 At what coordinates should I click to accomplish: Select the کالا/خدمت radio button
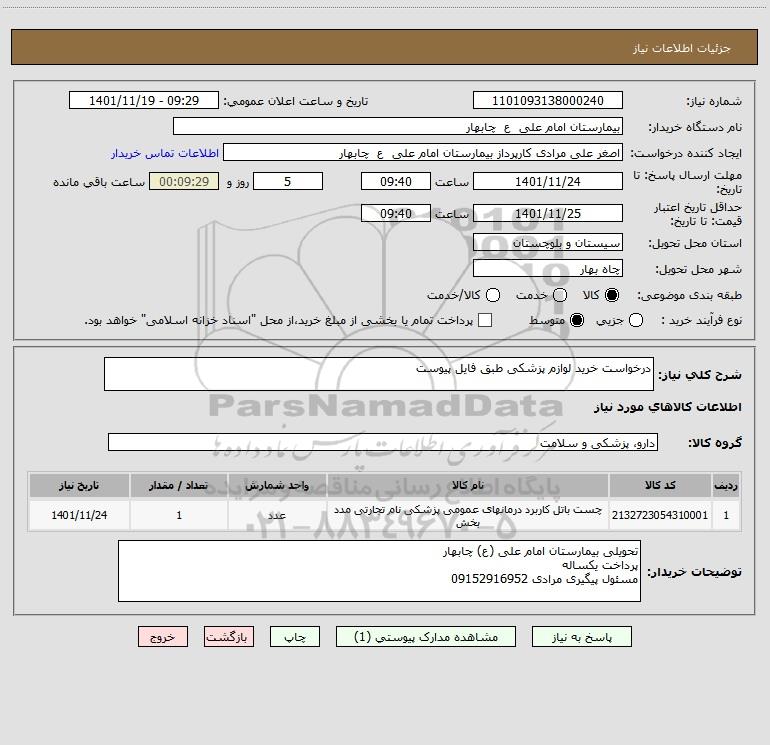[x=493, y=295]
